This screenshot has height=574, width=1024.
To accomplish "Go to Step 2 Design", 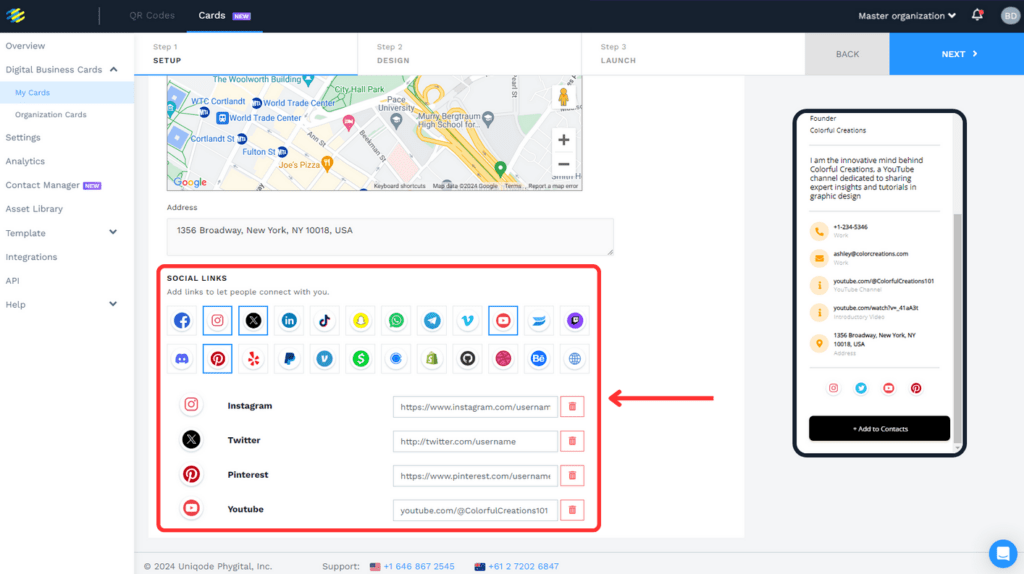I will tap(470, 54).
